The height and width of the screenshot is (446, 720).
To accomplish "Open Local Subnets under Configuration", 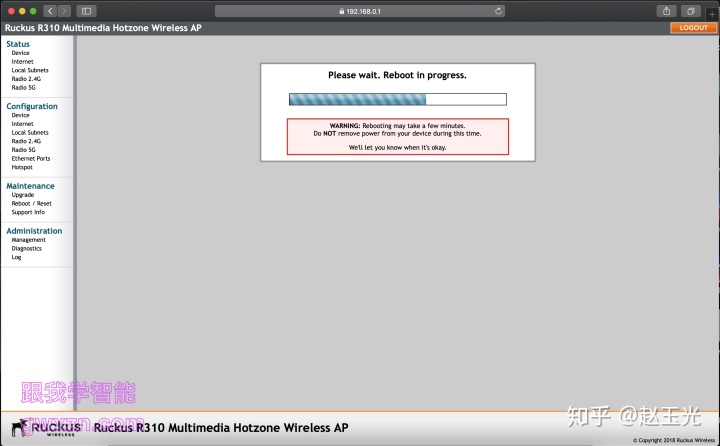I will [x=30, y=133].
